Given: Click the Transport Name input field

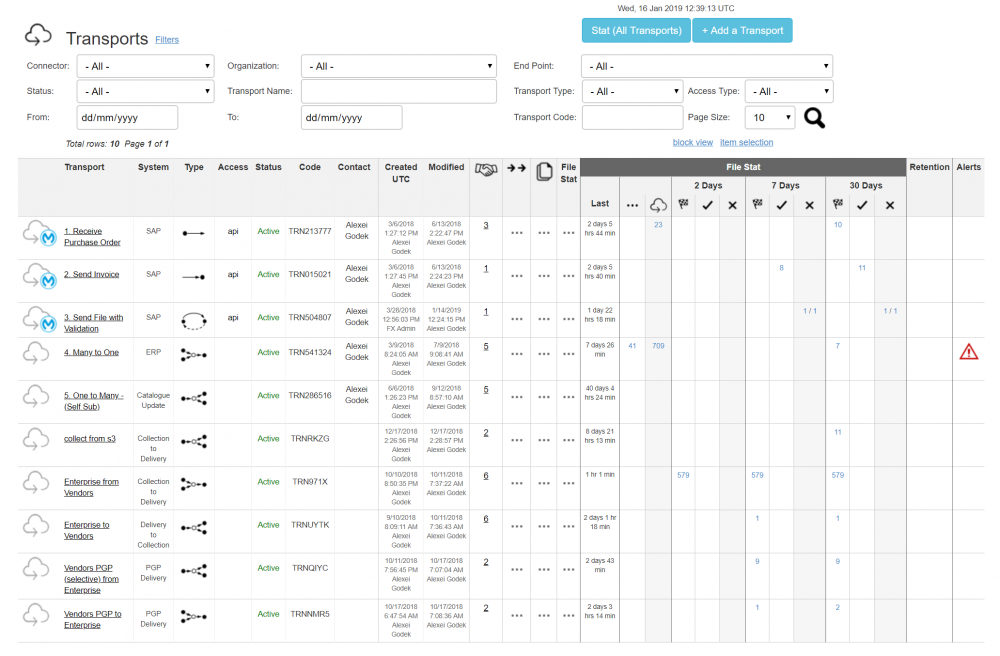Looking at the screenshot, I should coord(398,92).
